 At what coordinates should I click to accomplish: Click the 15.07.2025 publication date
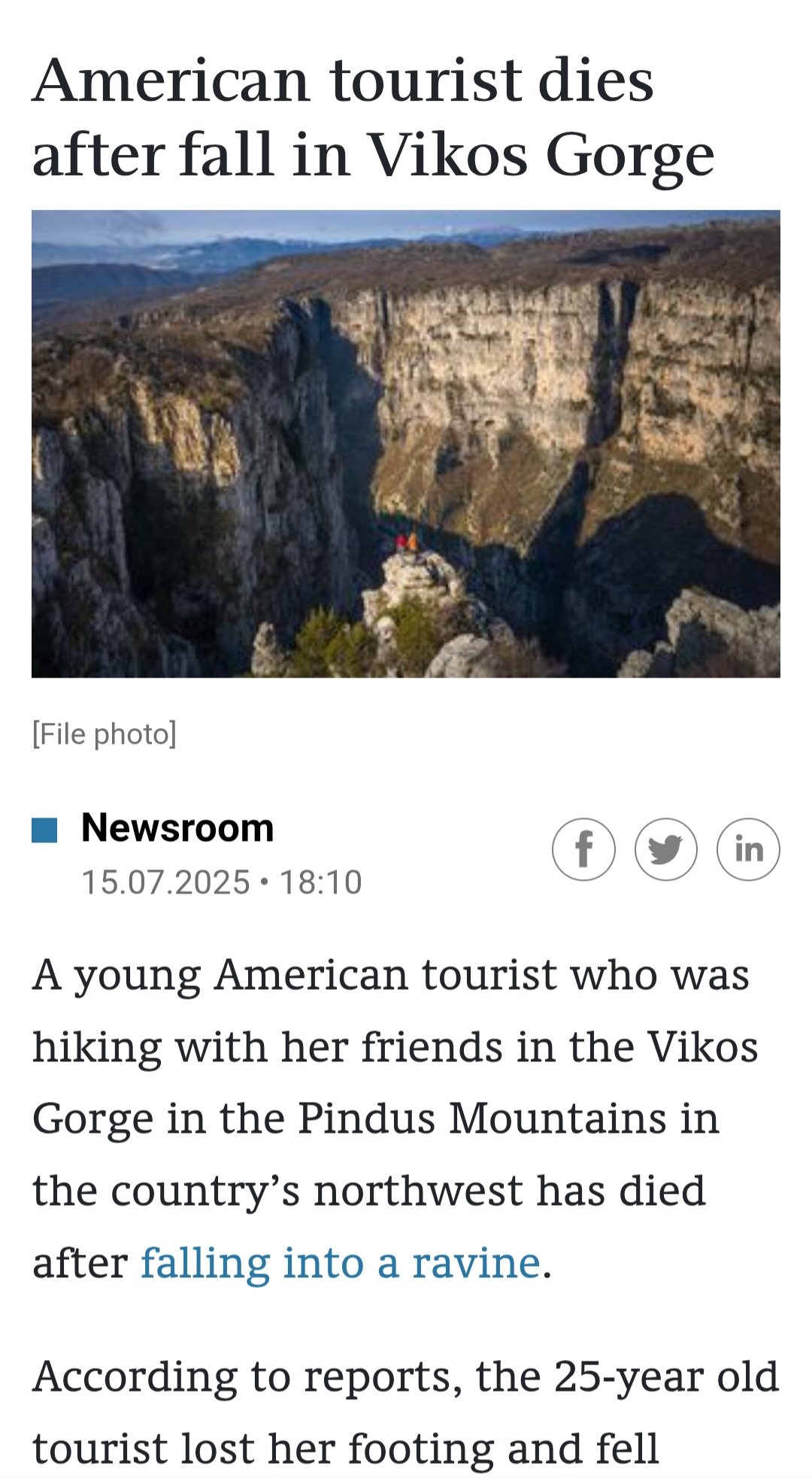pyautogui.click(x=165, y=882)
